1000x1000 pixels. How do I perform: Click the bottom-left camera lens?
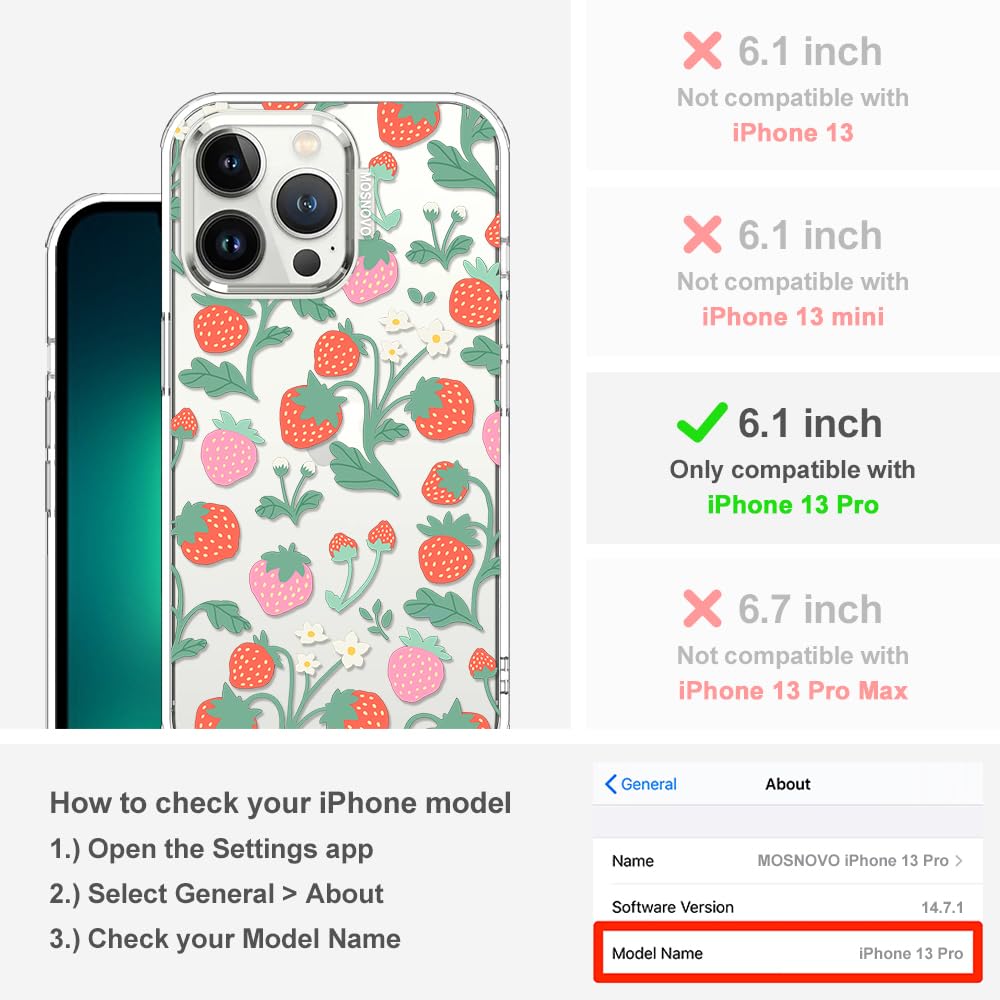pyautogui.click(x=230, y=243)
